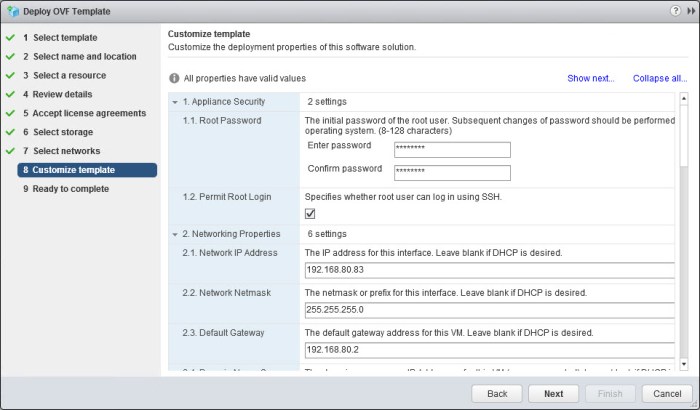Click the Deploy OVF Template title icon
The image size is (700, 410).
coord(11,11)
